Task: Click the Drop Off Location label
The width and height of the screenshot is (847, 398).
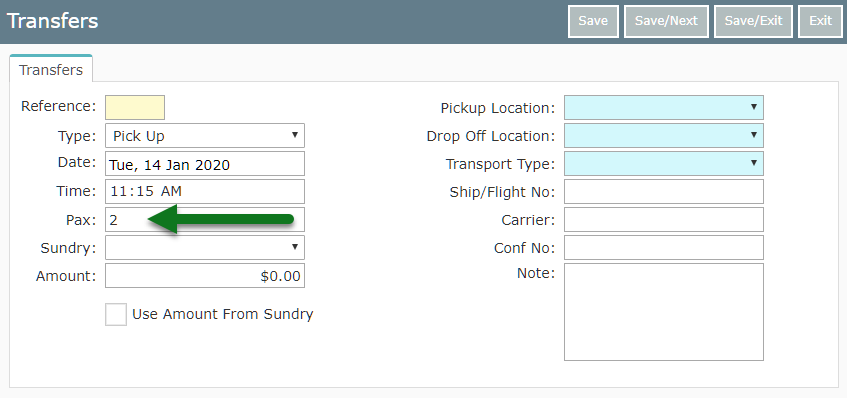Action: (x=490, y=136)
